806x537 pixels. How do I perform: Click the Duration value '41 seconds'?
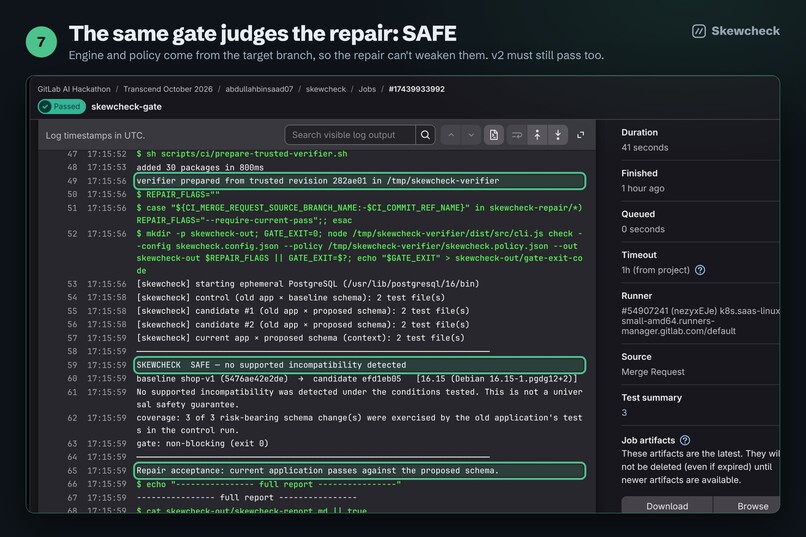645,147
